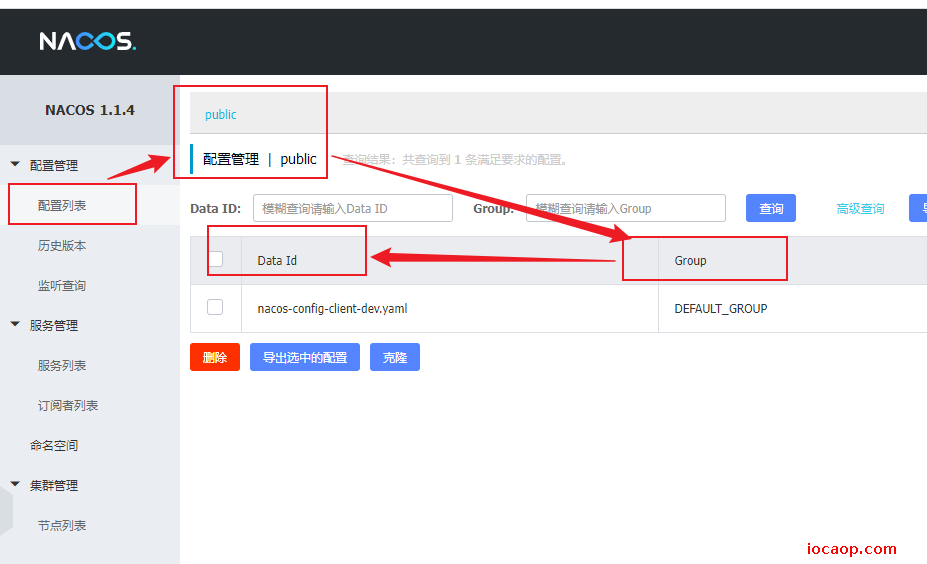
Task: Open 命名空间 in the sidebar
Action: click(54, 445)
